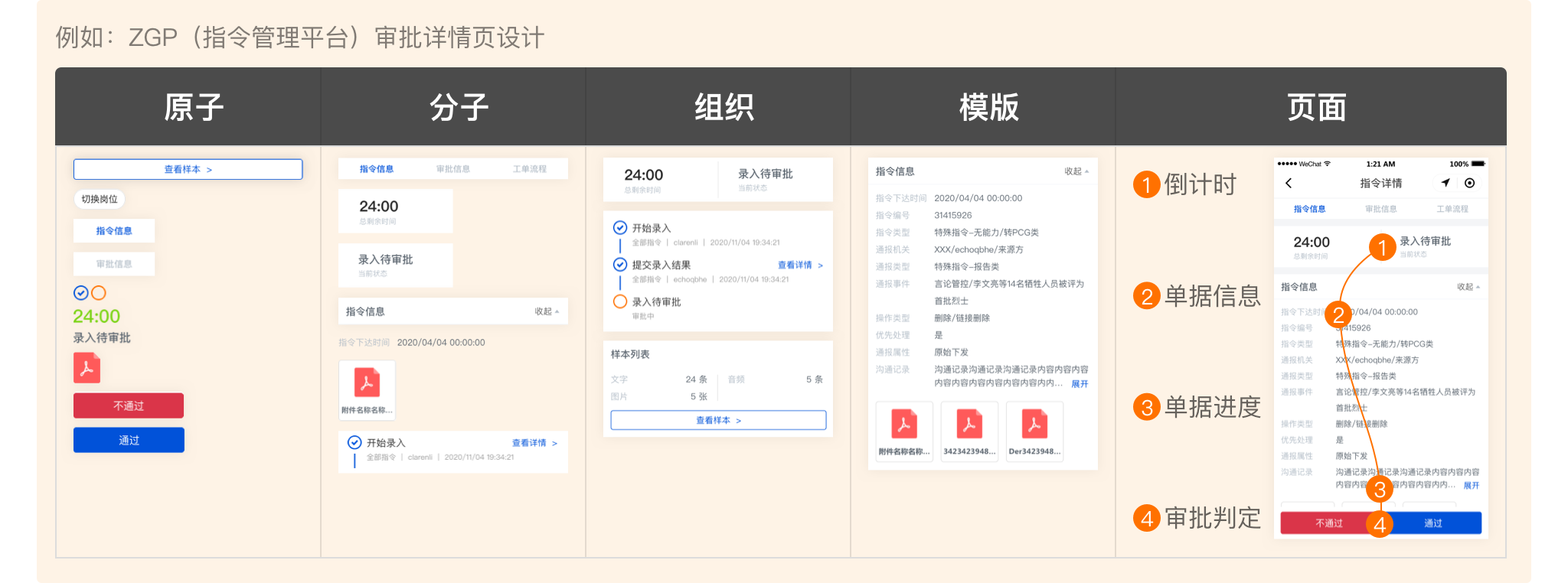1568x583 pixels.
Task: Click the check circle beside 提交录入结果
Action: point(620,264)
